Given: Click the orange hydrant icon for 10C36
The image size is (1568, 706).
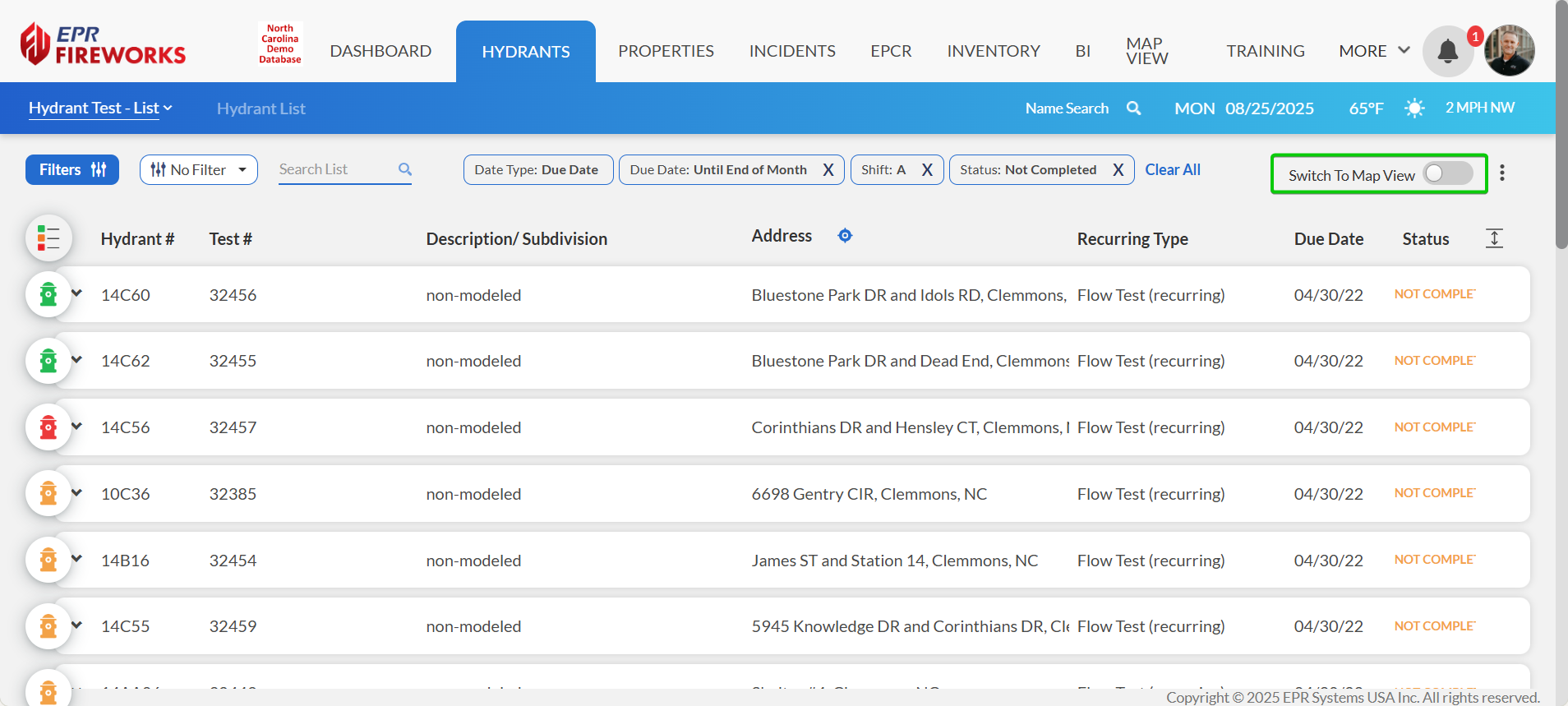Looking at the screenshot, I should [x=48, y=494].
